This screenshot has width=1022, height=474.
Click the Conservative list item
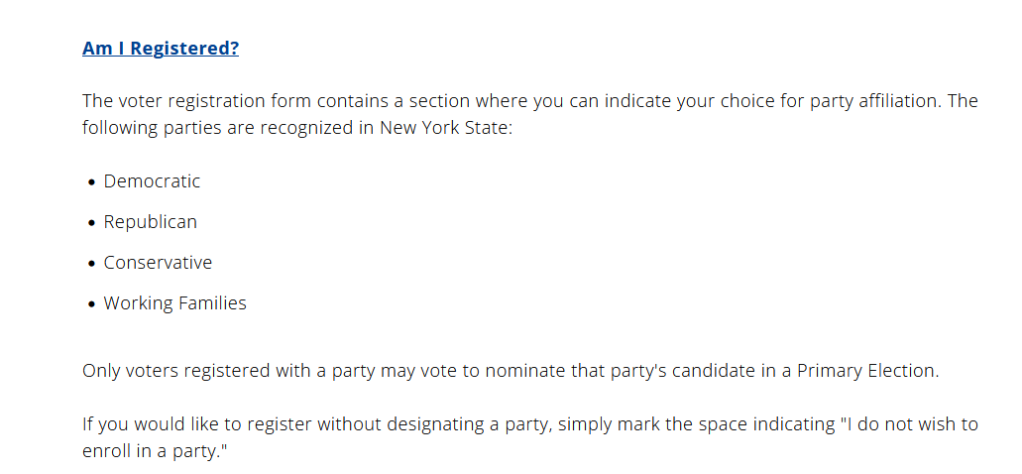pyautogui.click(x=158, y=263)
